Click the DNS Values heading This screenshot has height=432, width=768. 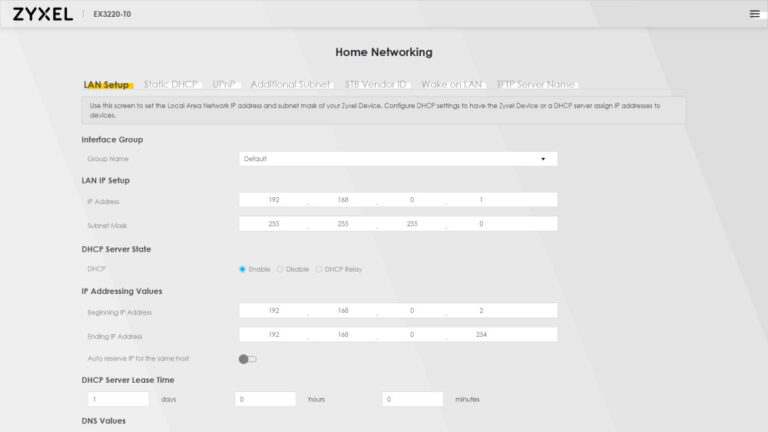click(103, 421)
